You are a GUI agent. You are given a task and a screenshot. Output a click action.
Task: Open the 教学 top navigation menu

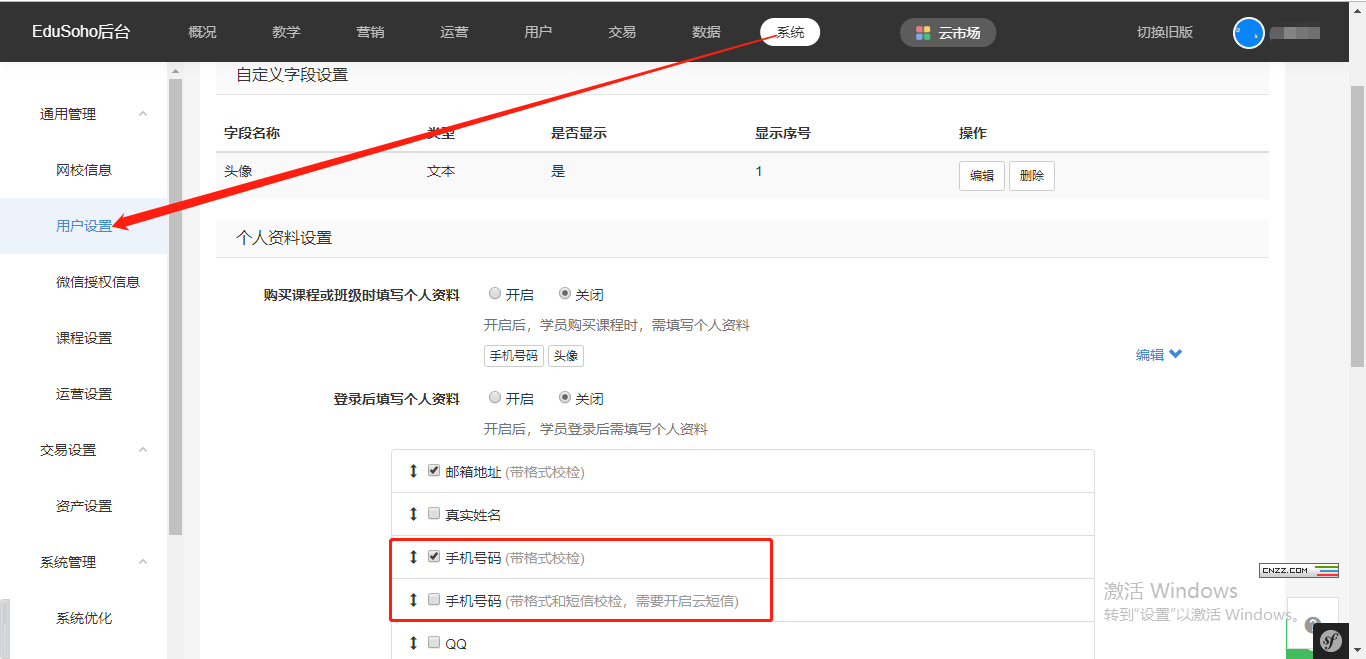286,32
